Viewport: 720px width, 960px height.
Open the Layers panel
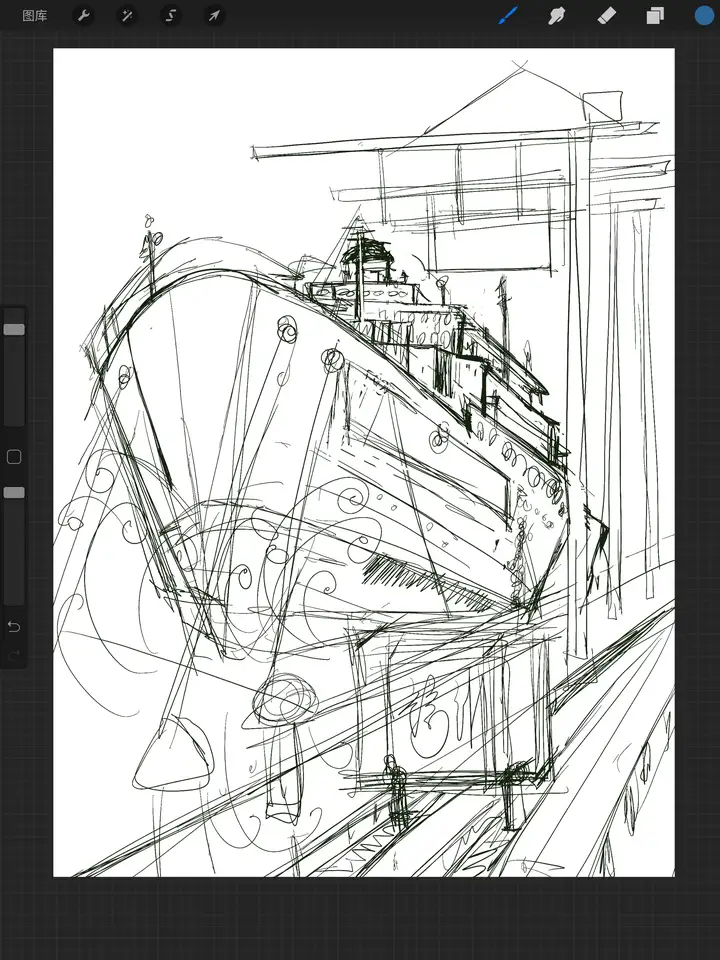point(655,16)
